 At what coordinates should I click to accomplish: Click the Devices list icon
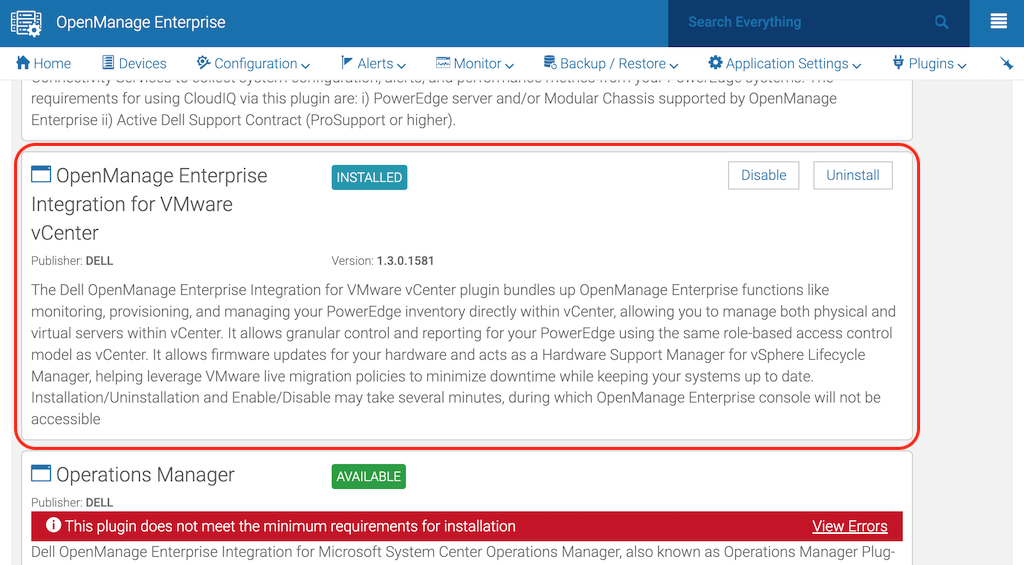click(108, 63)
